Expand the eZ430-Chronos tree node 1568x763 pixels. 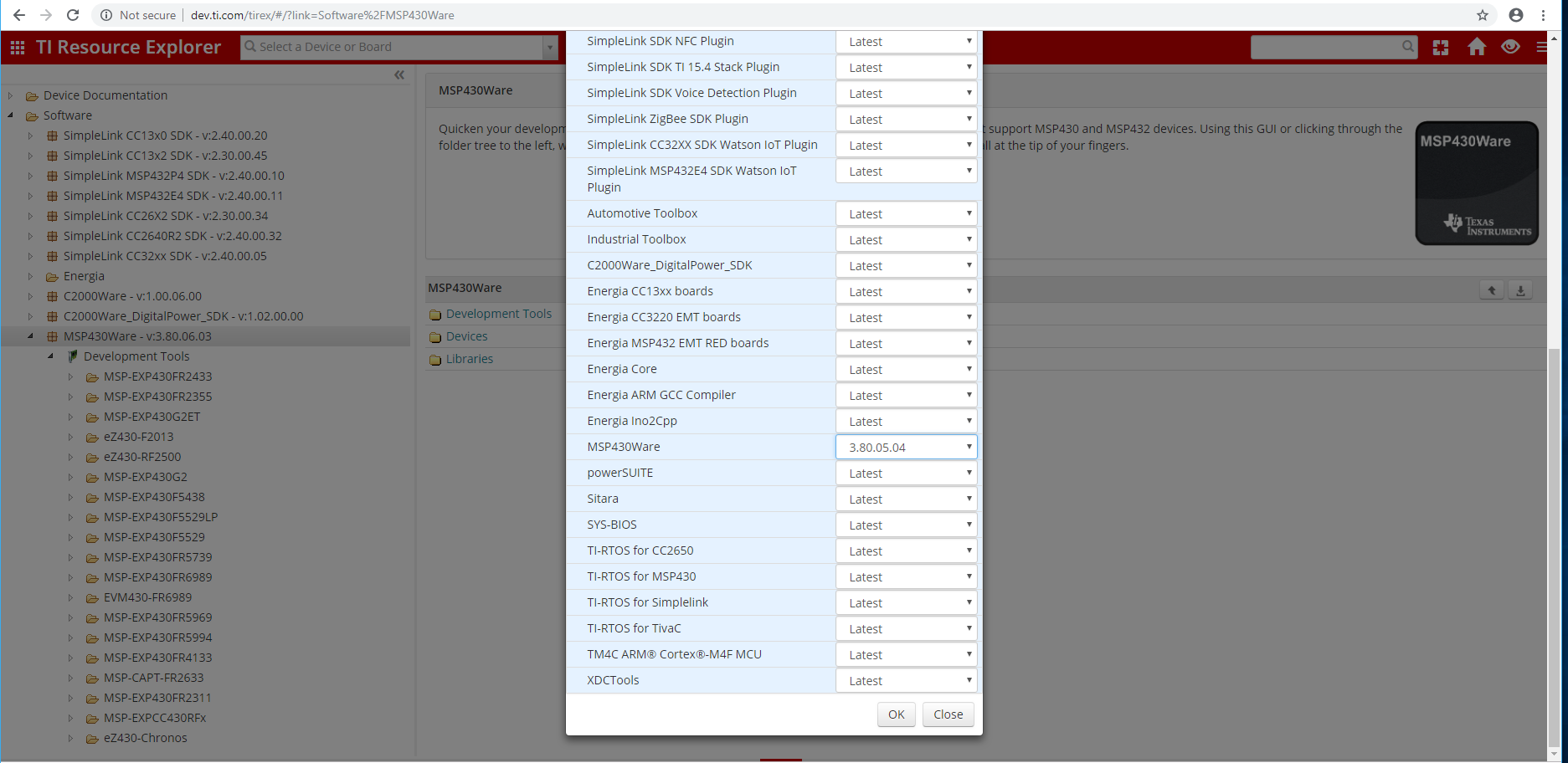(71, 738)
